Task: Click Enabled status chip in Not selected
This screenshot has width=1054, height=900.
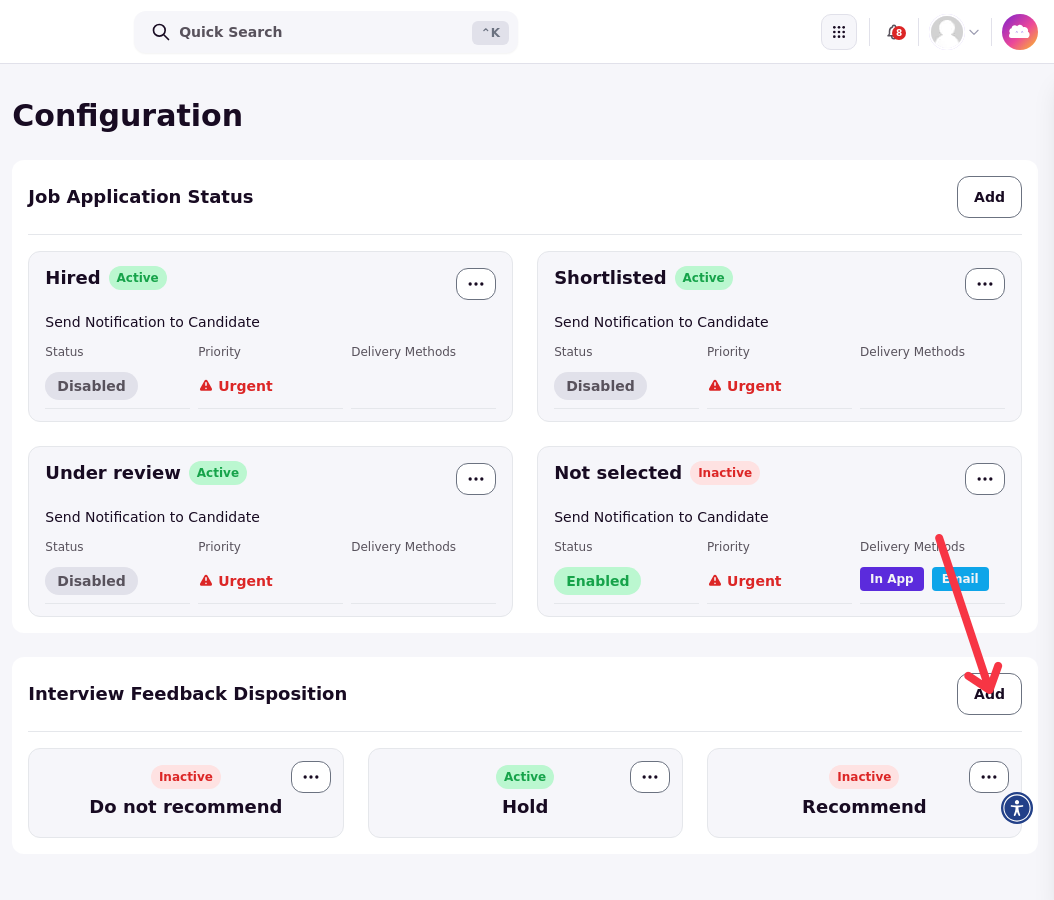Action: (598, 581)
